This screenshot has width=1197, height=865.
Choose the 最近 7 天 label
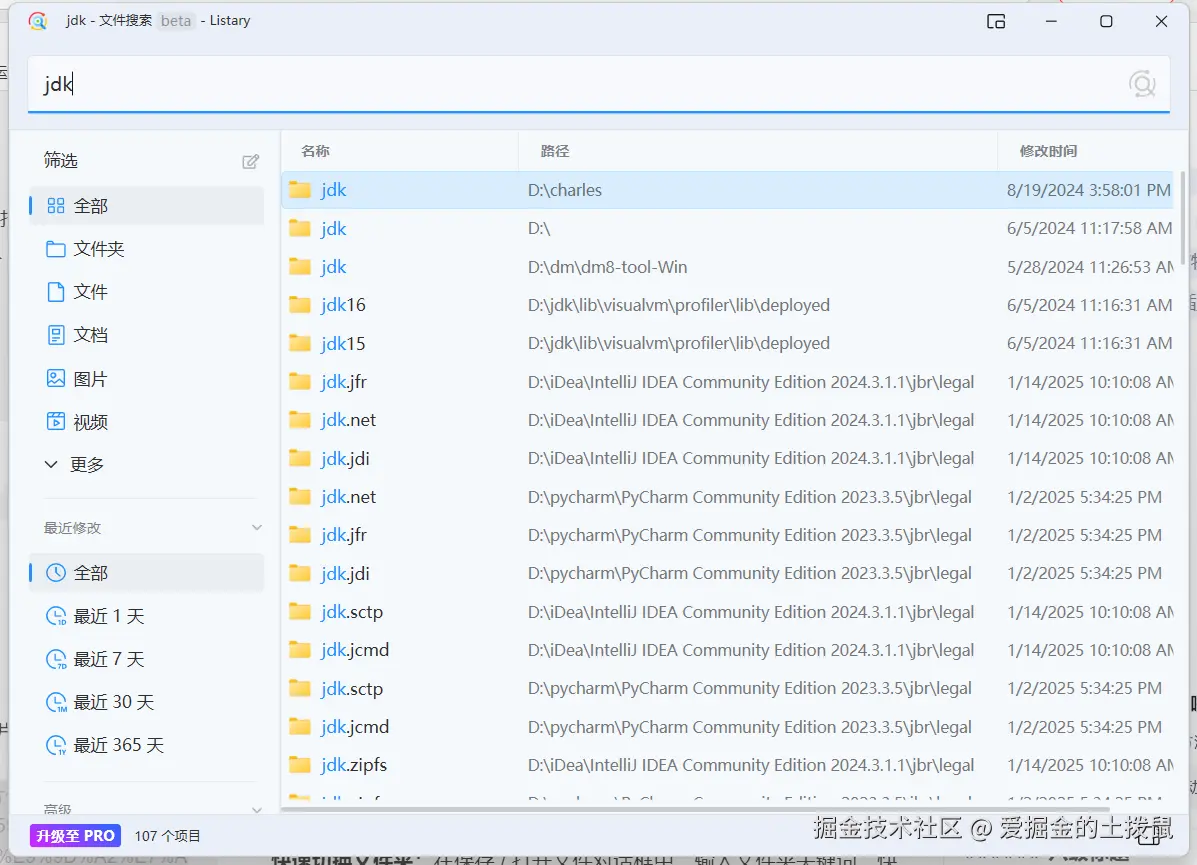coord(108,659)
